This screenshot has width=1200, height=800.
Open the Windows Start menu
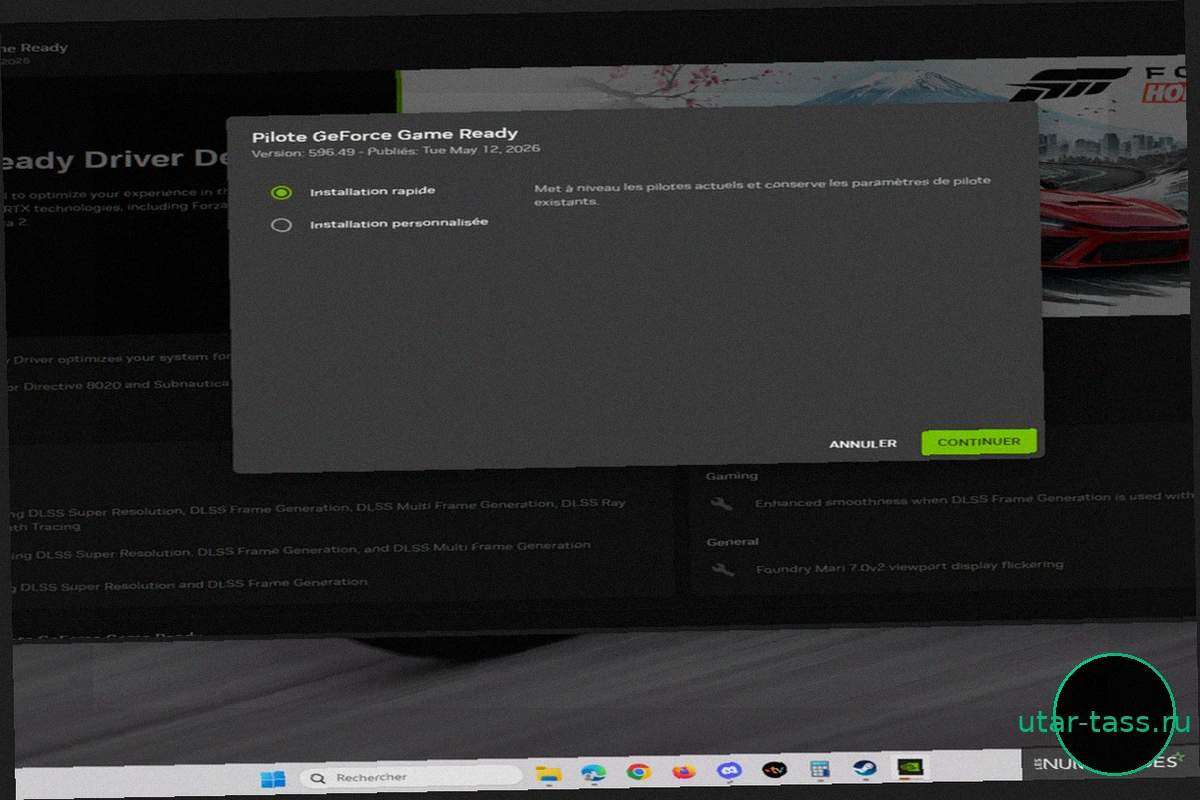click(x=272, y=777)
